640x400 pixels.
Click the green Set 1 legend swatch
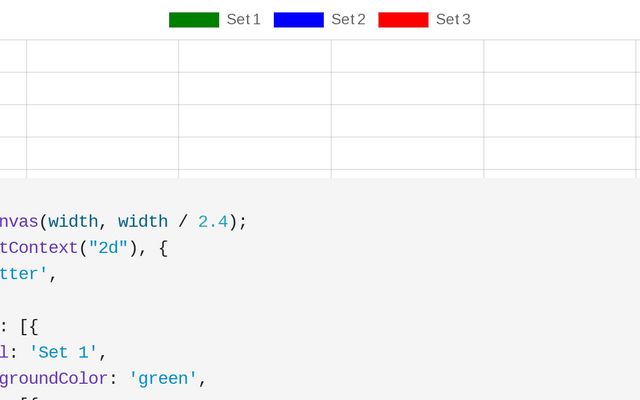tap(194, 20)
